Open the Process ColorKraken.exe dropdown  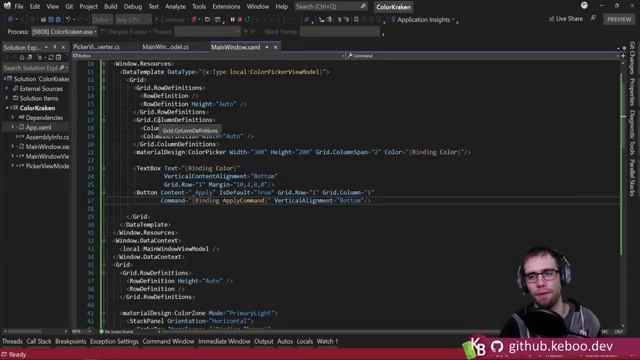(64, 32)
